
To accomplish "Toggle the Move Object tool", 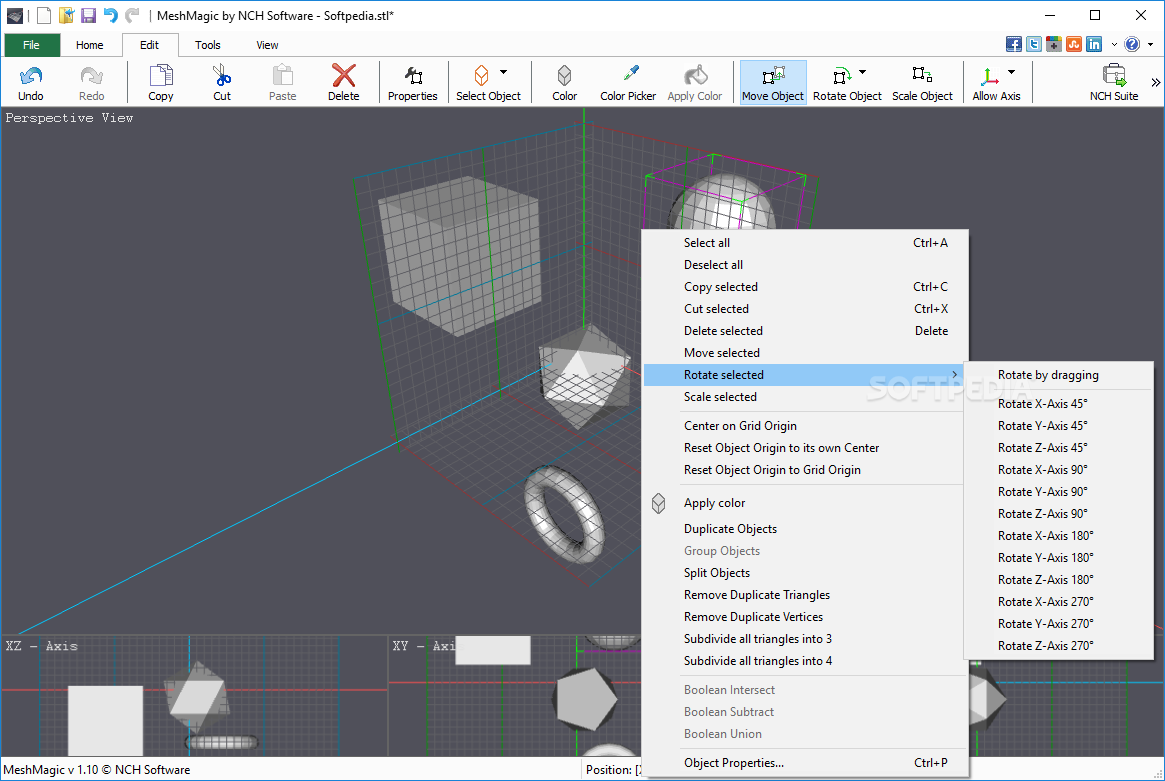I will coord(773,82).
